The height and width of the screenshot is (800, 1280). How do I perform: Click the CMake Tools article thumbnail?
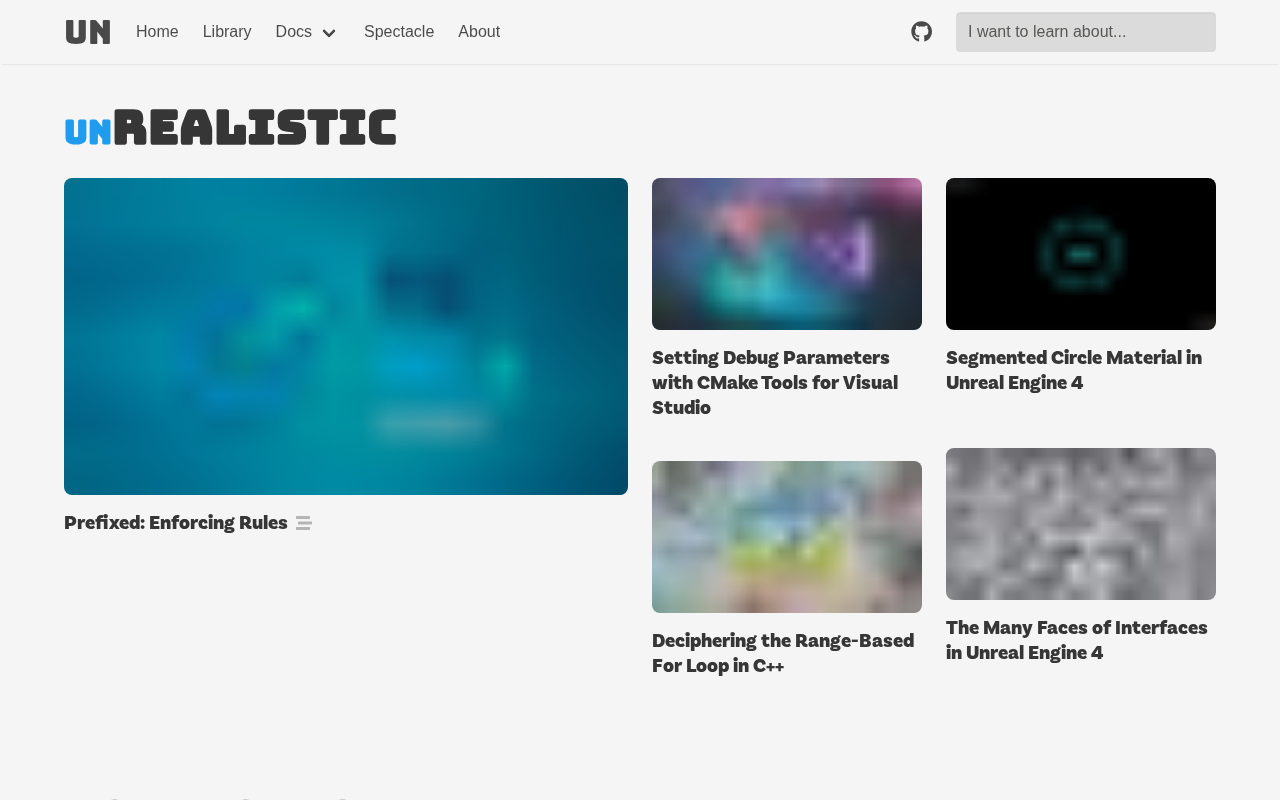pyautogui.click(x=787, y=254)
